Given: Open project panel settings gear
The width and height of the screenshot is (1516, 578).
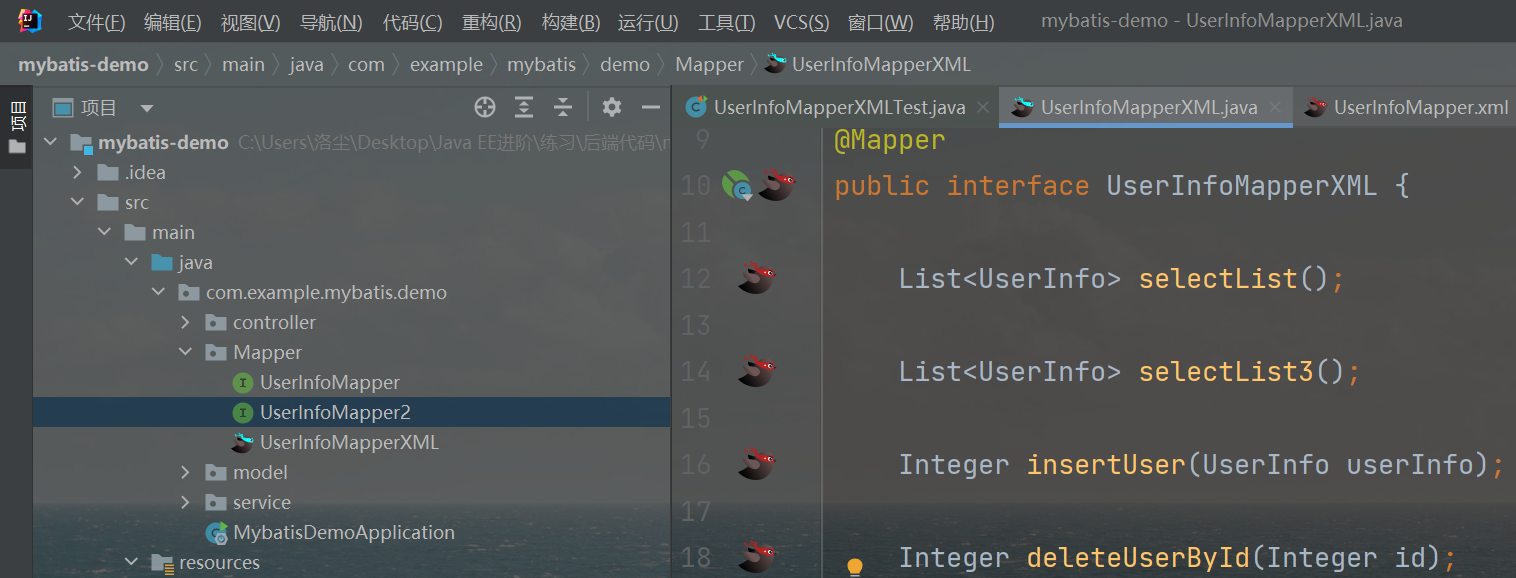Looking at the screenshot, I should click(612, 108).
